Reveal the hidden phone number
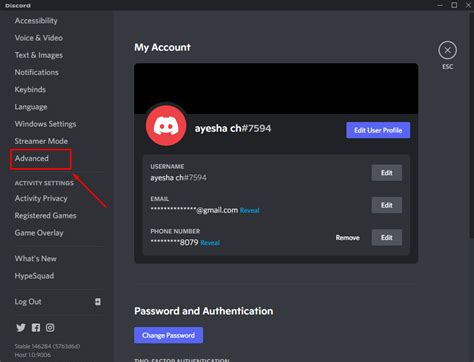 click(x=210, y=243)
